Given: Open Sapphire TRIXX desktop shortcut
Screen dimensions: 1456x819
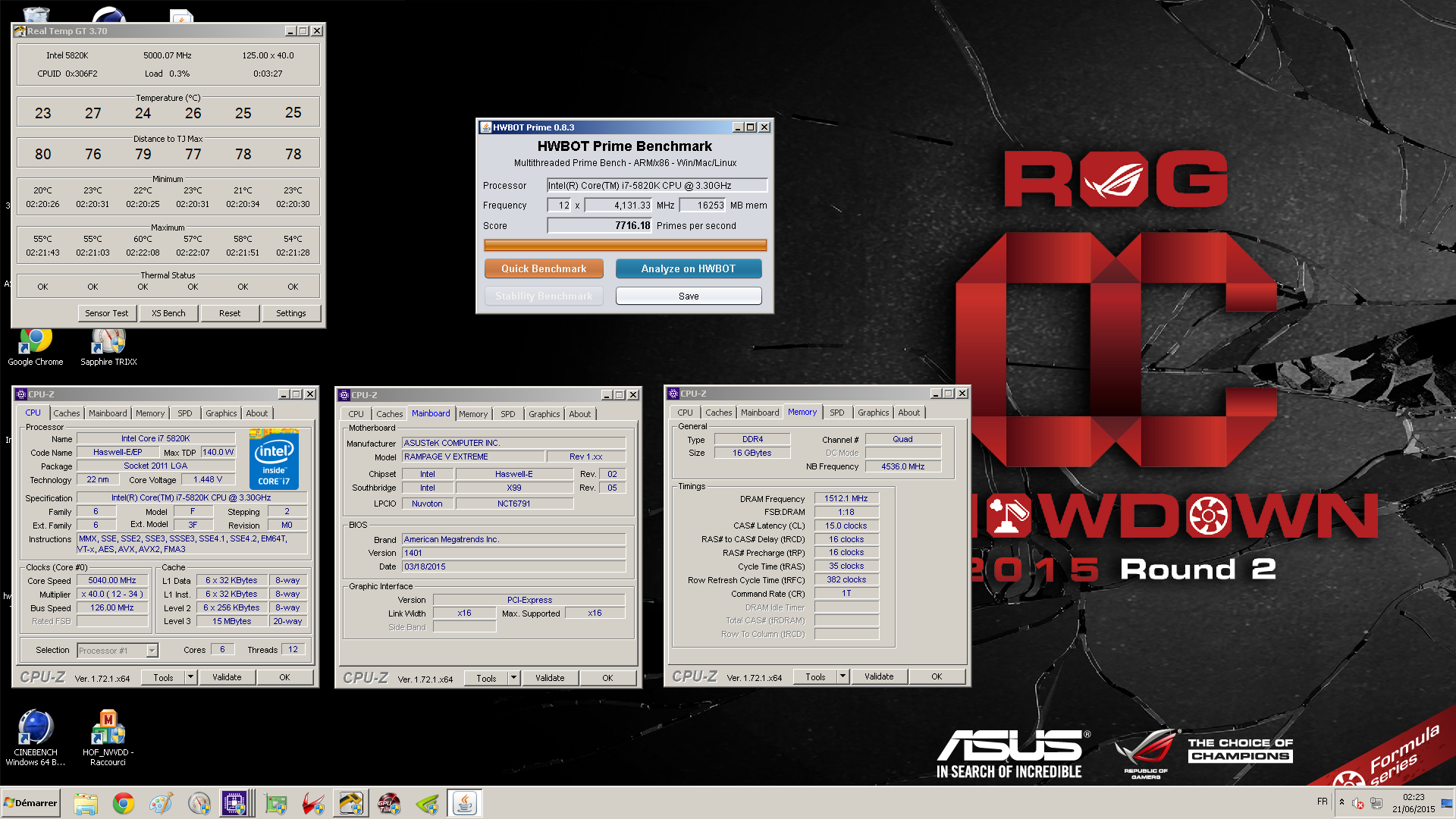Looking at the screenshot, I should pyautogui.click(x=108, y=347).
